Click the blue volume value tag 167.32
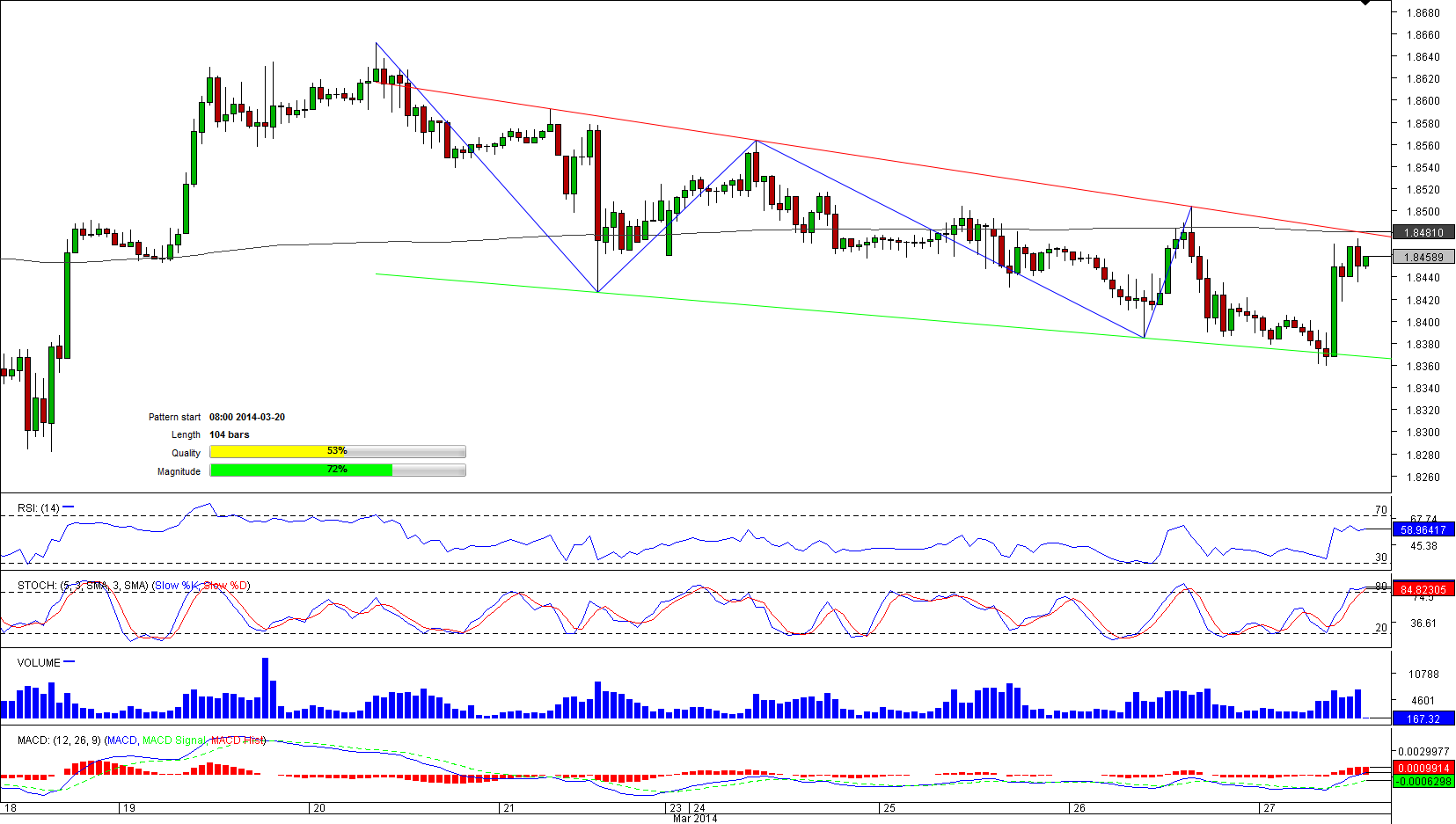Screen dimensions: 1456x824 [1423, 719]
